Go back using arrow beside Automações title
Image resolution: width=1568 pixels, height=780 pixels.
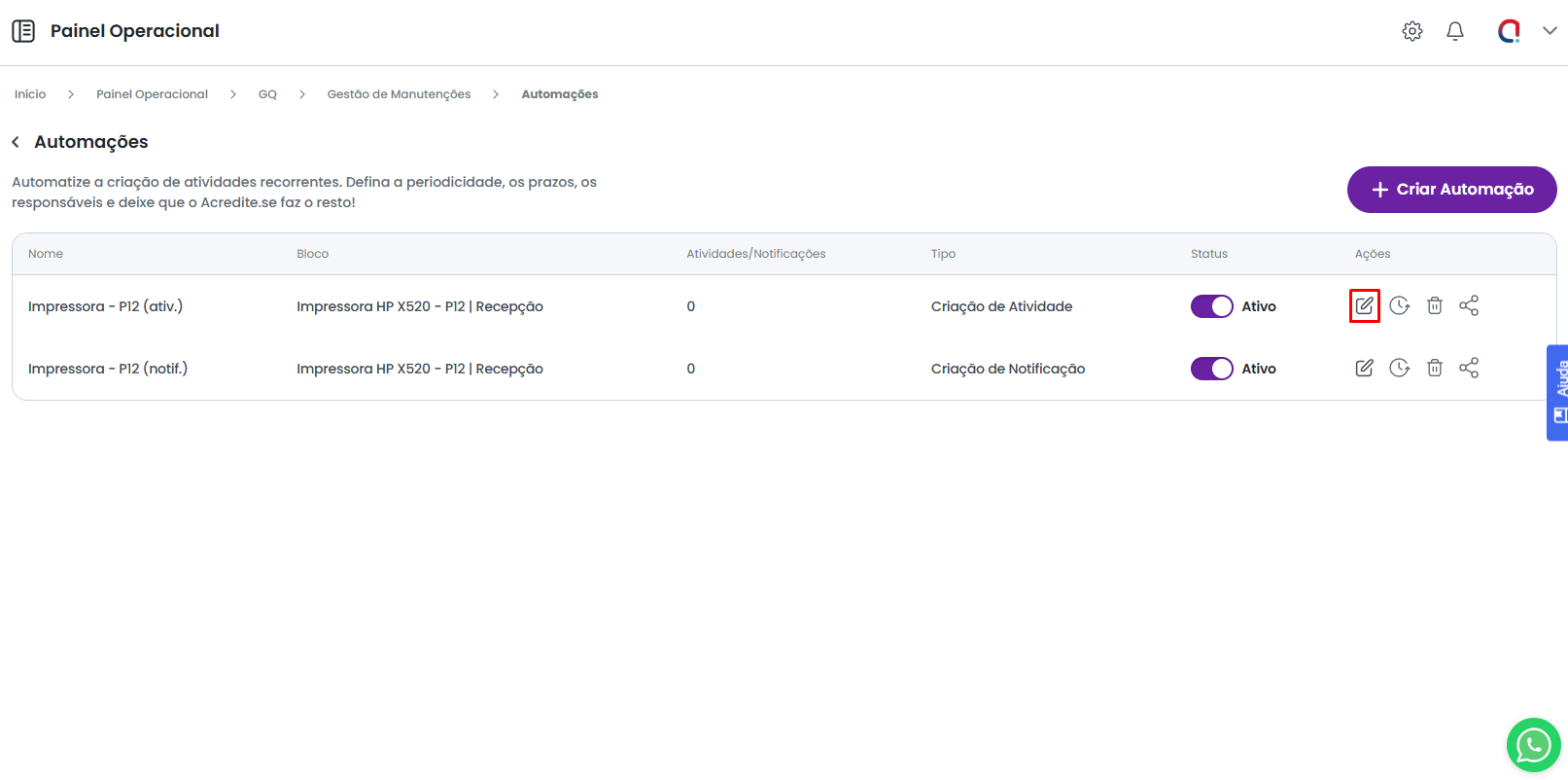[x=16, y=142]
